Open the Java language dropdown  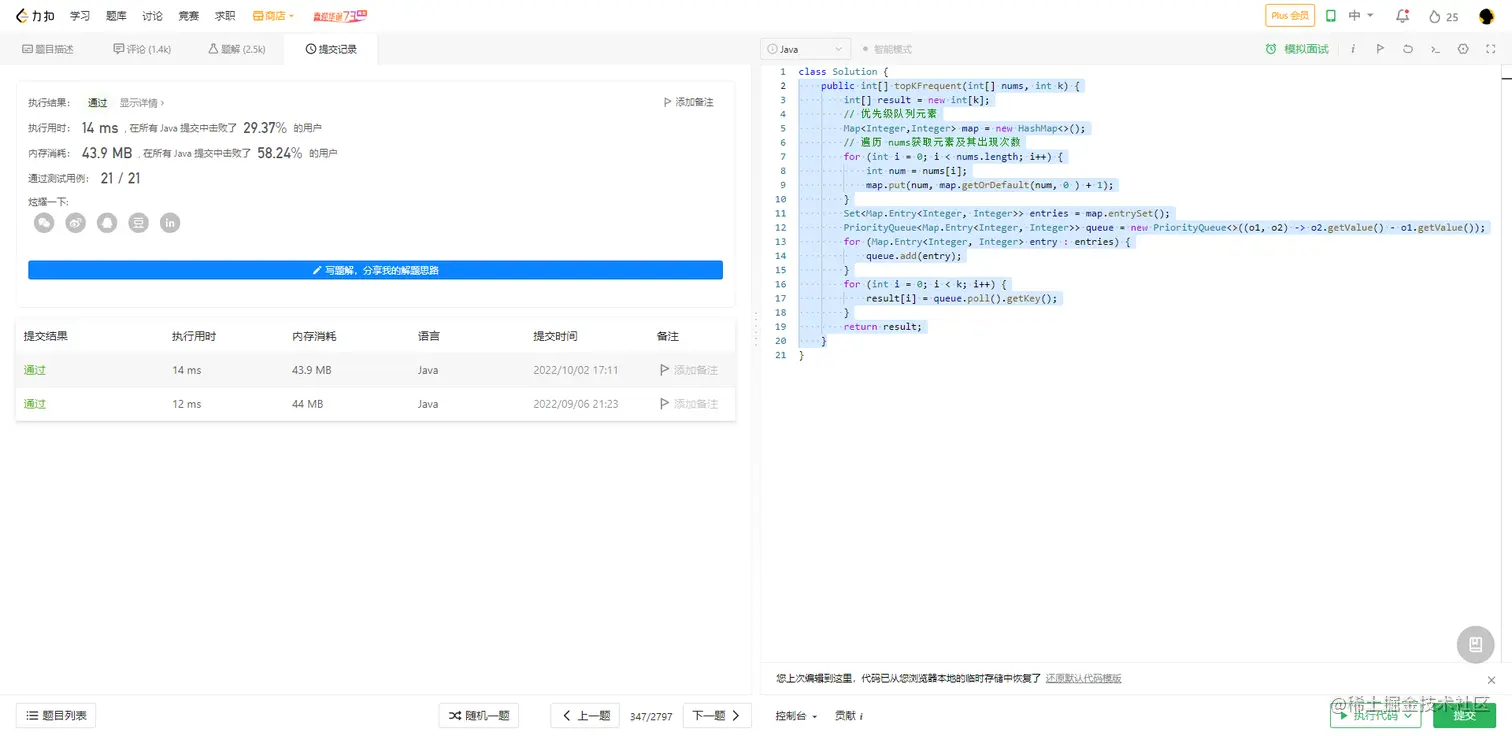[806, 49]
